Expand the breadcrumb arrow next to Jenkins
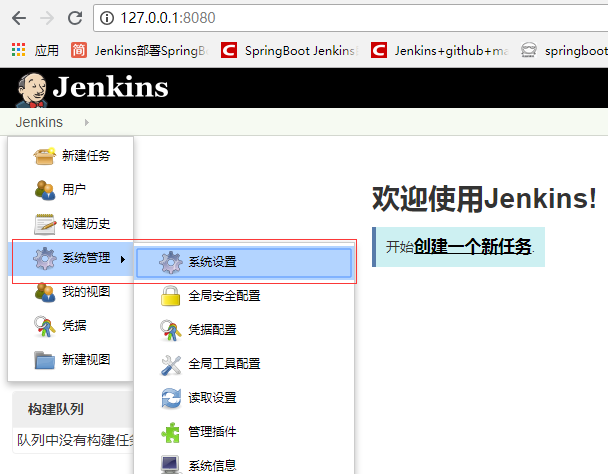608x474 pixels. pos(86,123)
